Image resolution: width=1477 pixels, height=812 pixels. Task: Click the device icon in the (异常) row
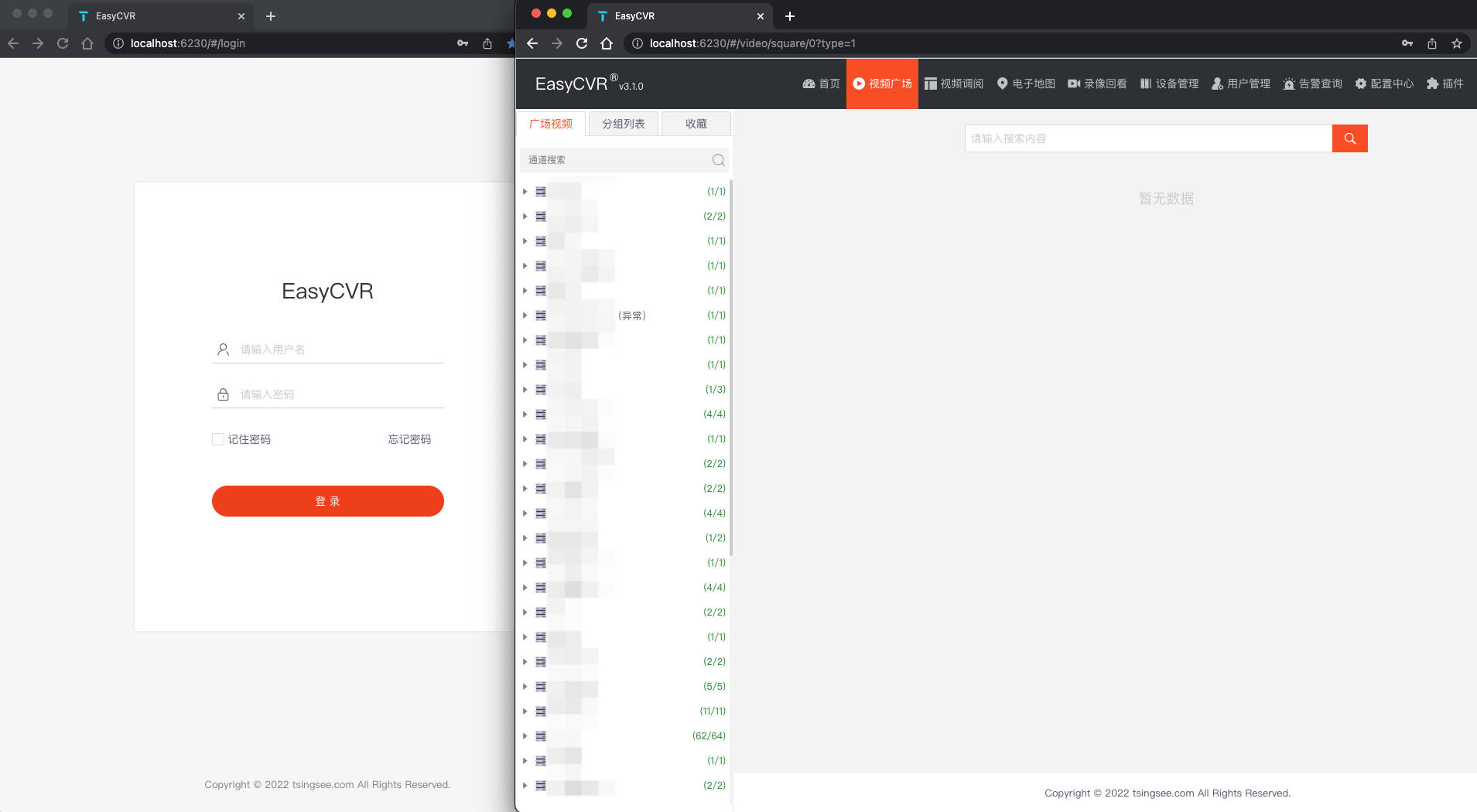pyautogui.click(x=541, y=316)
